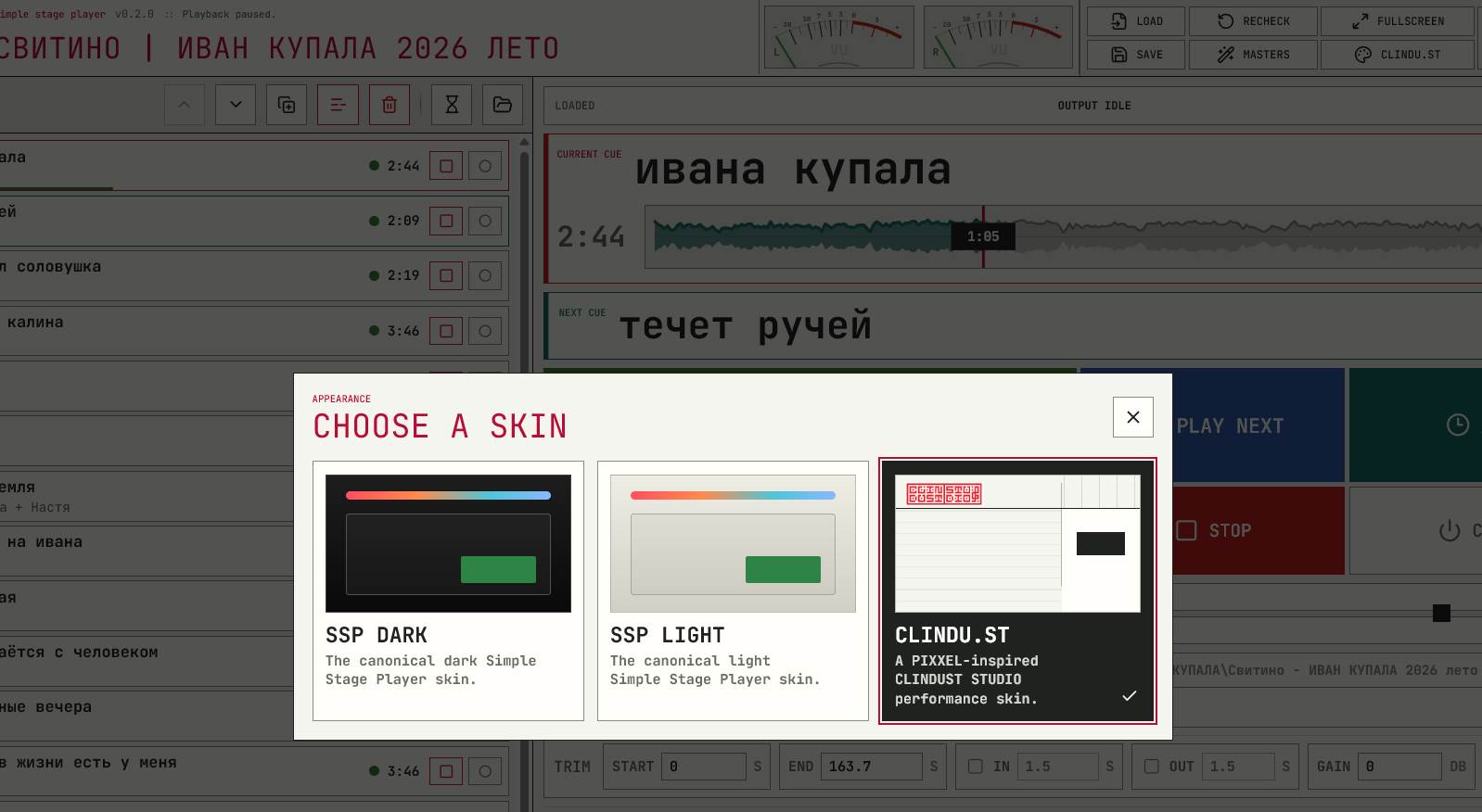Click the waveform playhead at 1:05

click(983, 236)
